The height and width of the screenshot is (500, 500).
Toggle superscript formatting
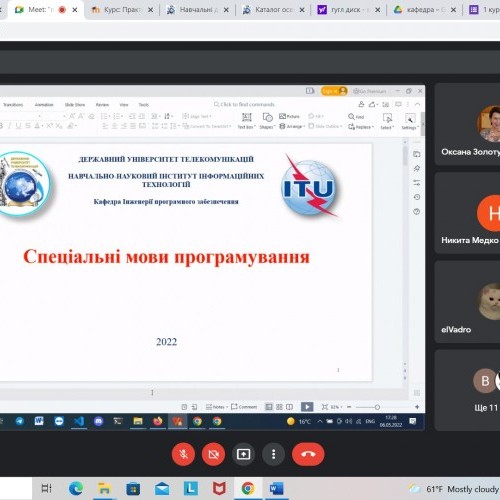(x=50, y=126)
